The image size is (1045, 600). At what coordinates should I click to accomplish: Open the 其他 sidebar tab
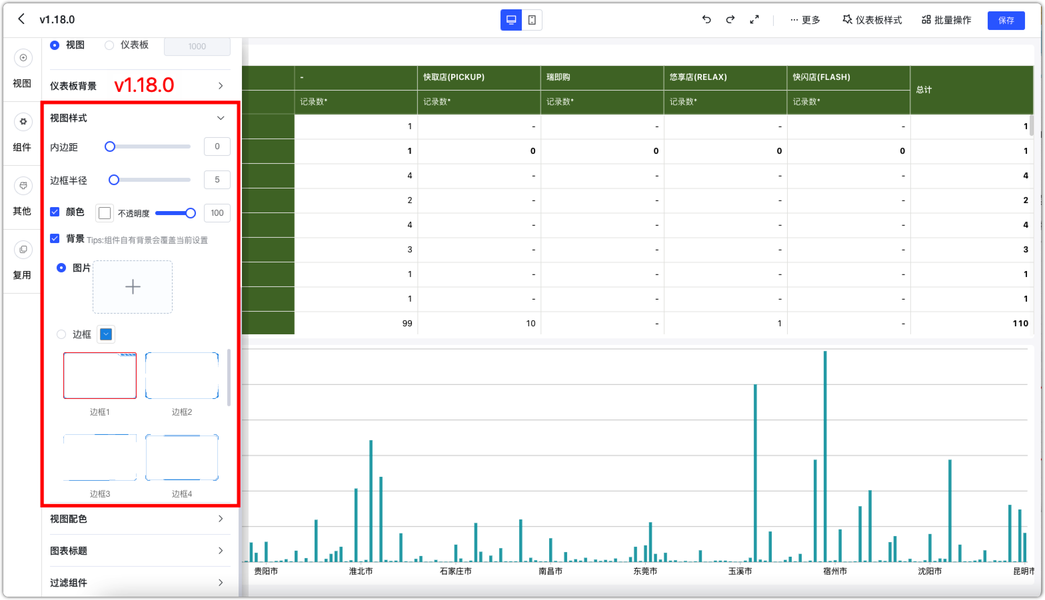coord(22,197)
